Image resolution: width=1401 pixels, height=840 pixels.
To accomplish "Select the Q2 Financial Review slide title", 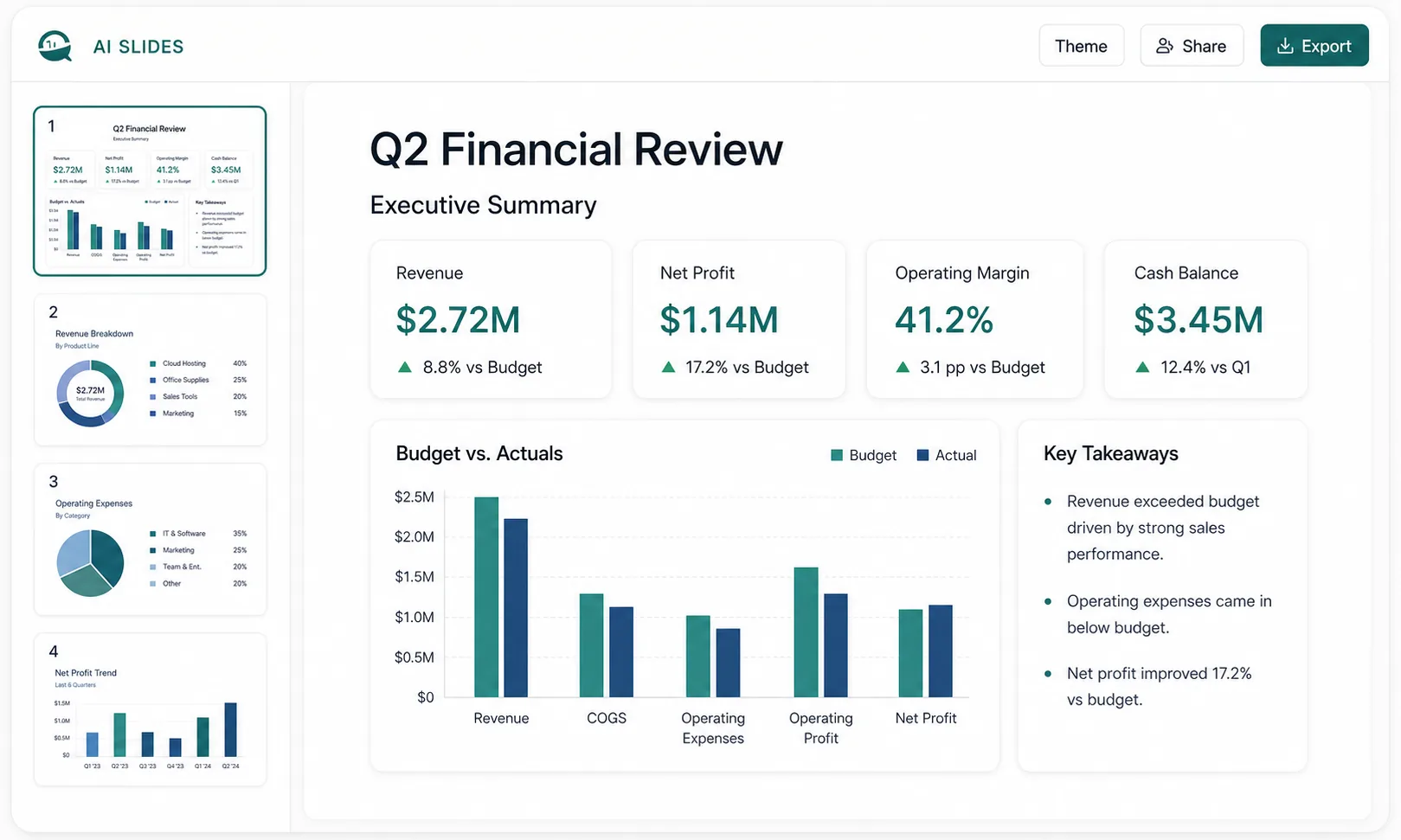I will coord(576,149).
